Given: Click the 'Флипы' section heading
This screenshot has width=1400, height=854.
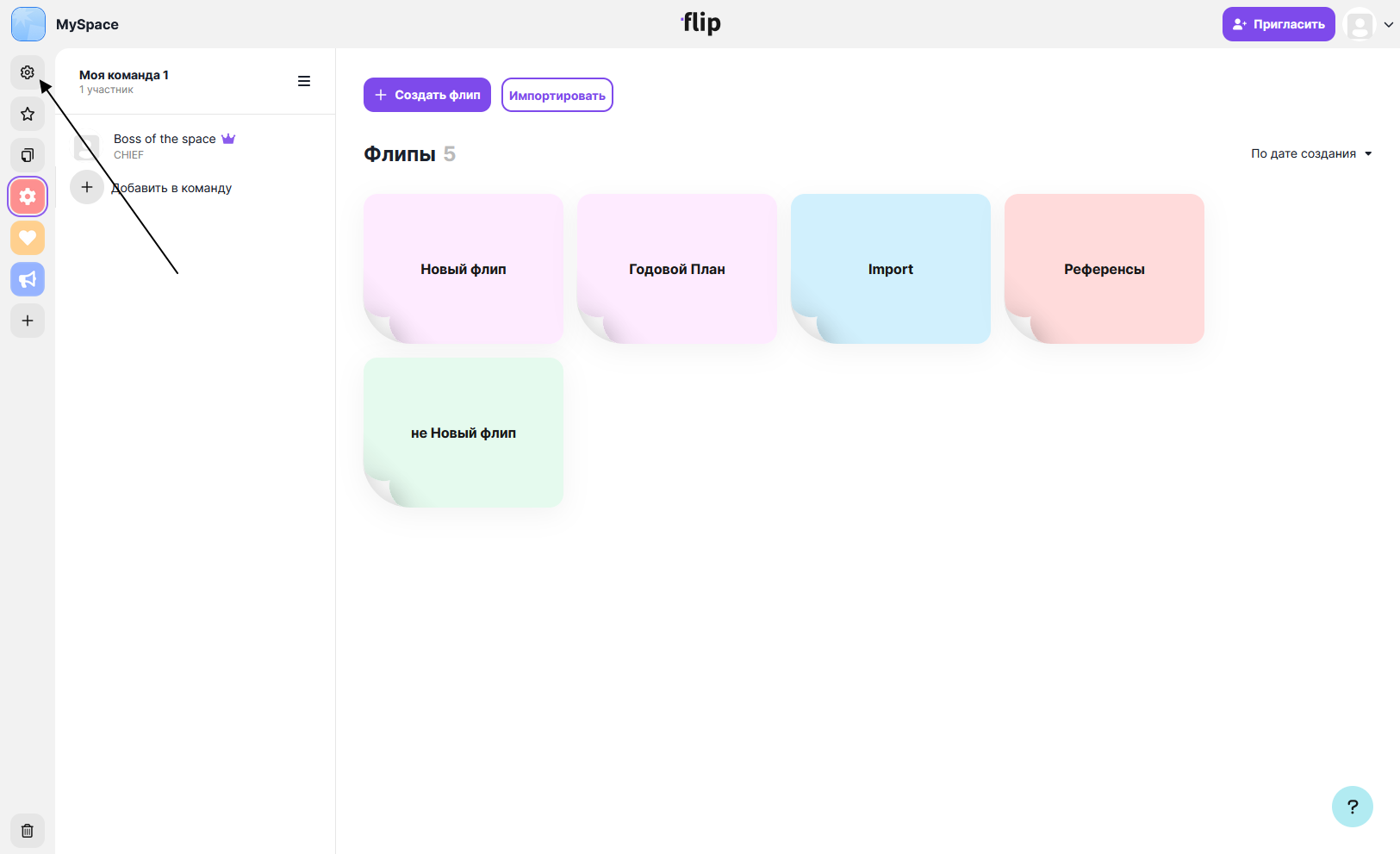Looking at the screenshot, I should 400,154.
